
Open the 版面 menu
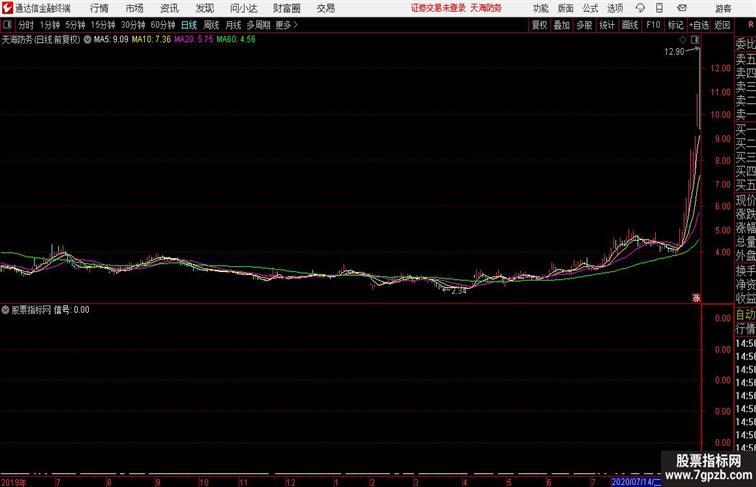[x=566, y=8]
